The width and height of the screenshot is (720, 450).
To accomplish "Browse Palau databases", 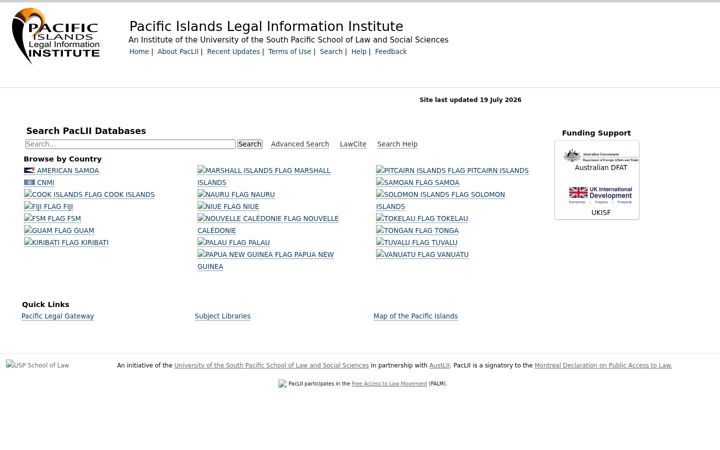I will (234, 242).
